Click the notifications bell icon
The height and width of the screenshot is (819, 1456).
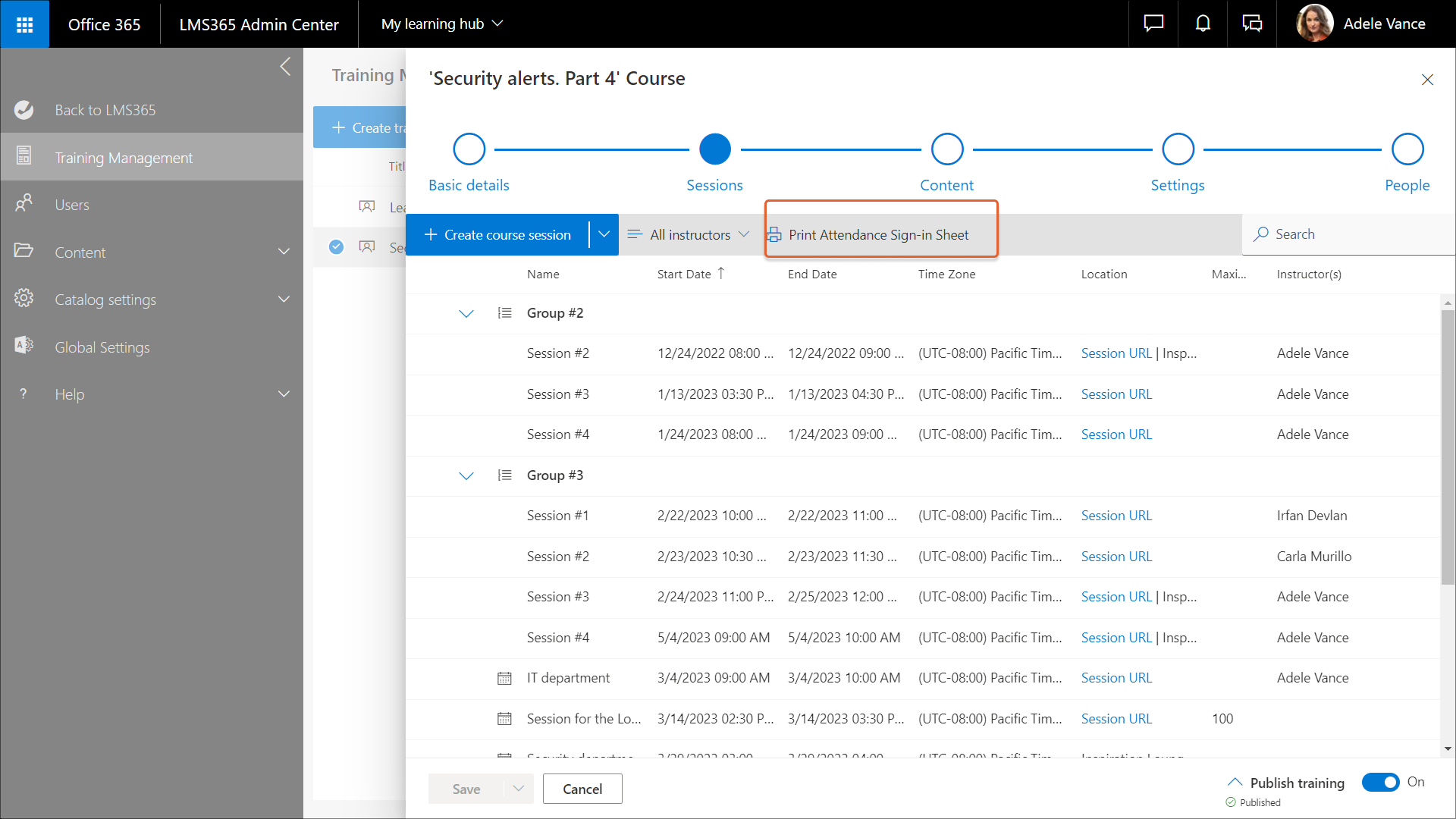click(x=1203, y=24)
